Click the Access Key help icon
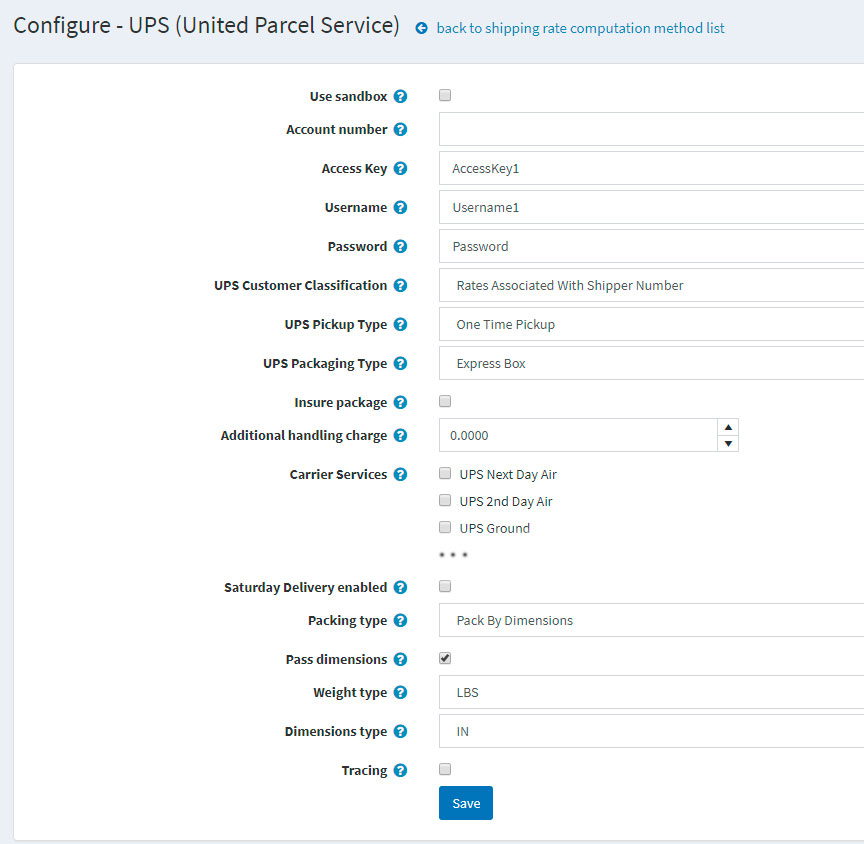Screen dimensions: 864x844 point(400,168)
